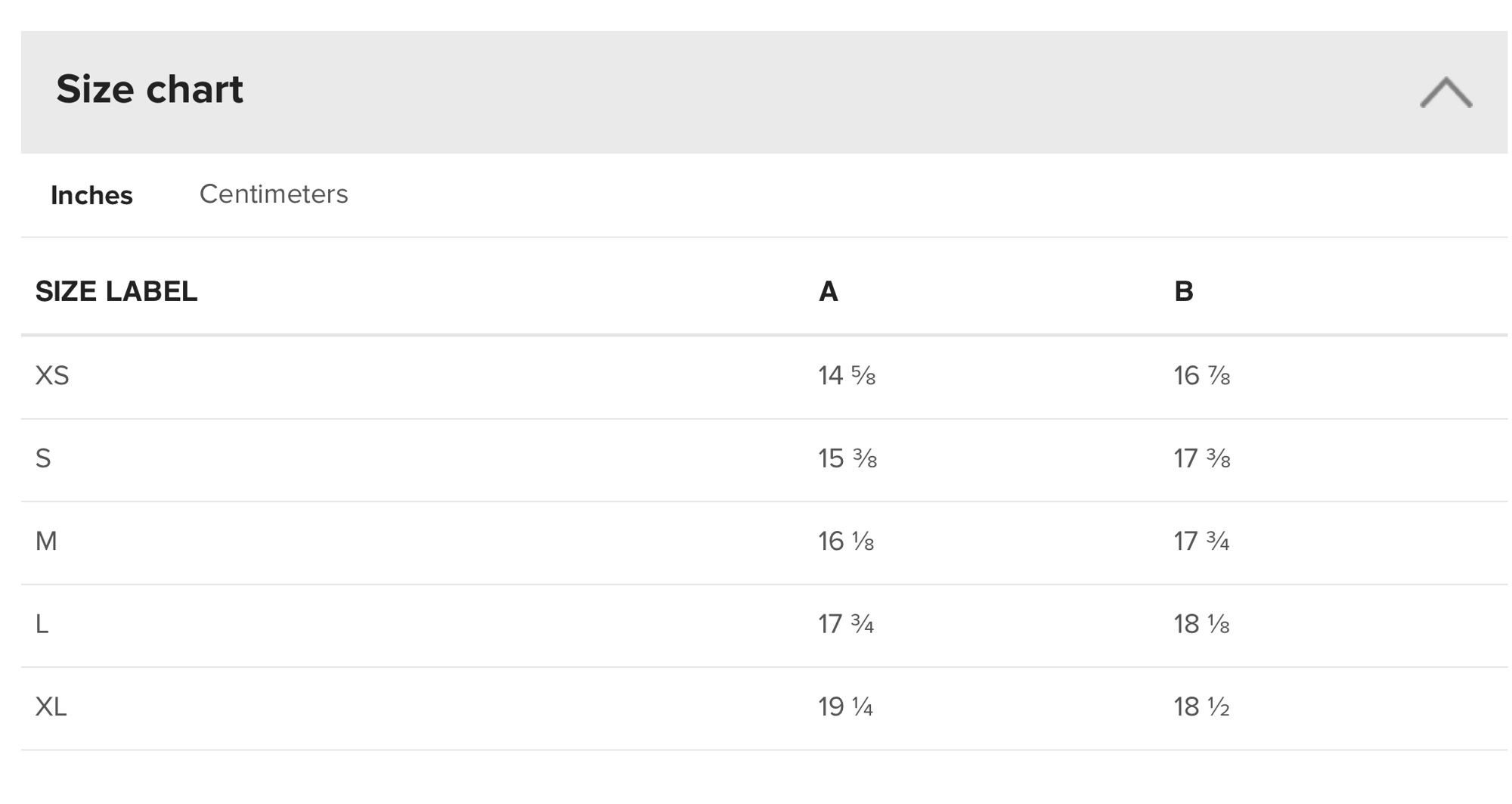This screenshot has height=804, width=1512.
Task: Select the S size row label
Action: pos(43,459)
